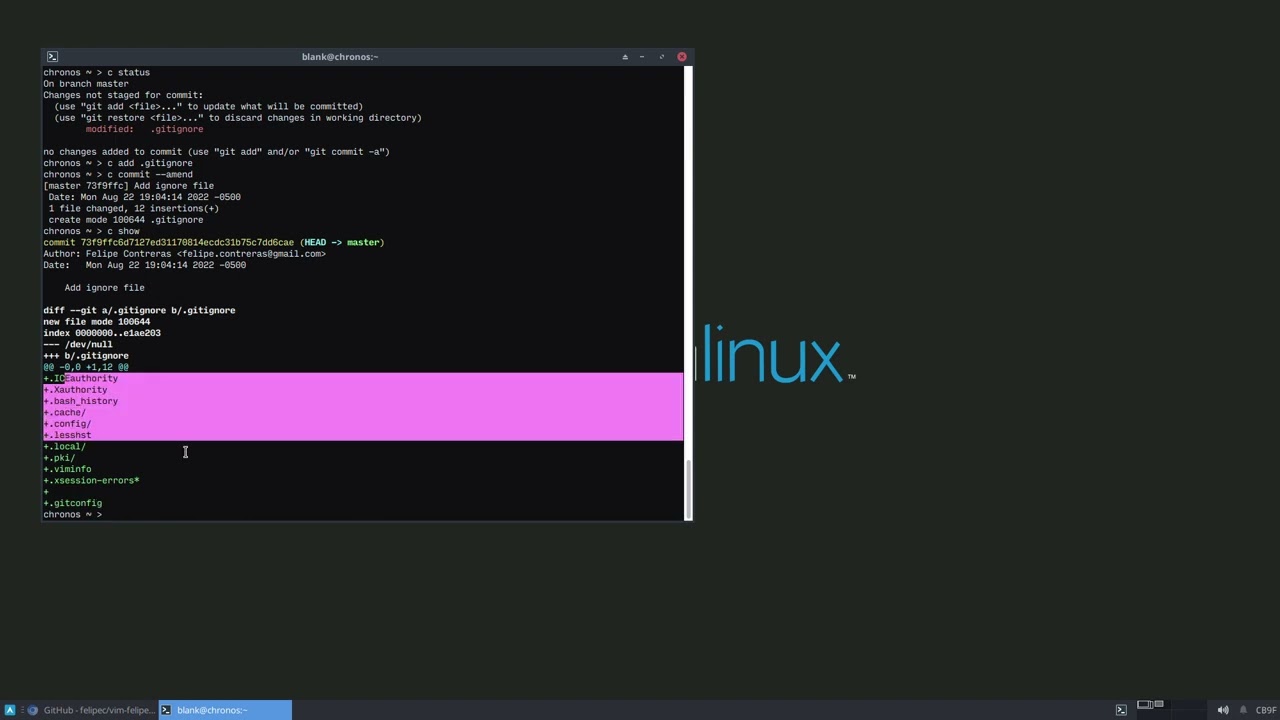
Task: Open the Arch applications menu in taskbar
Action: 10,710
